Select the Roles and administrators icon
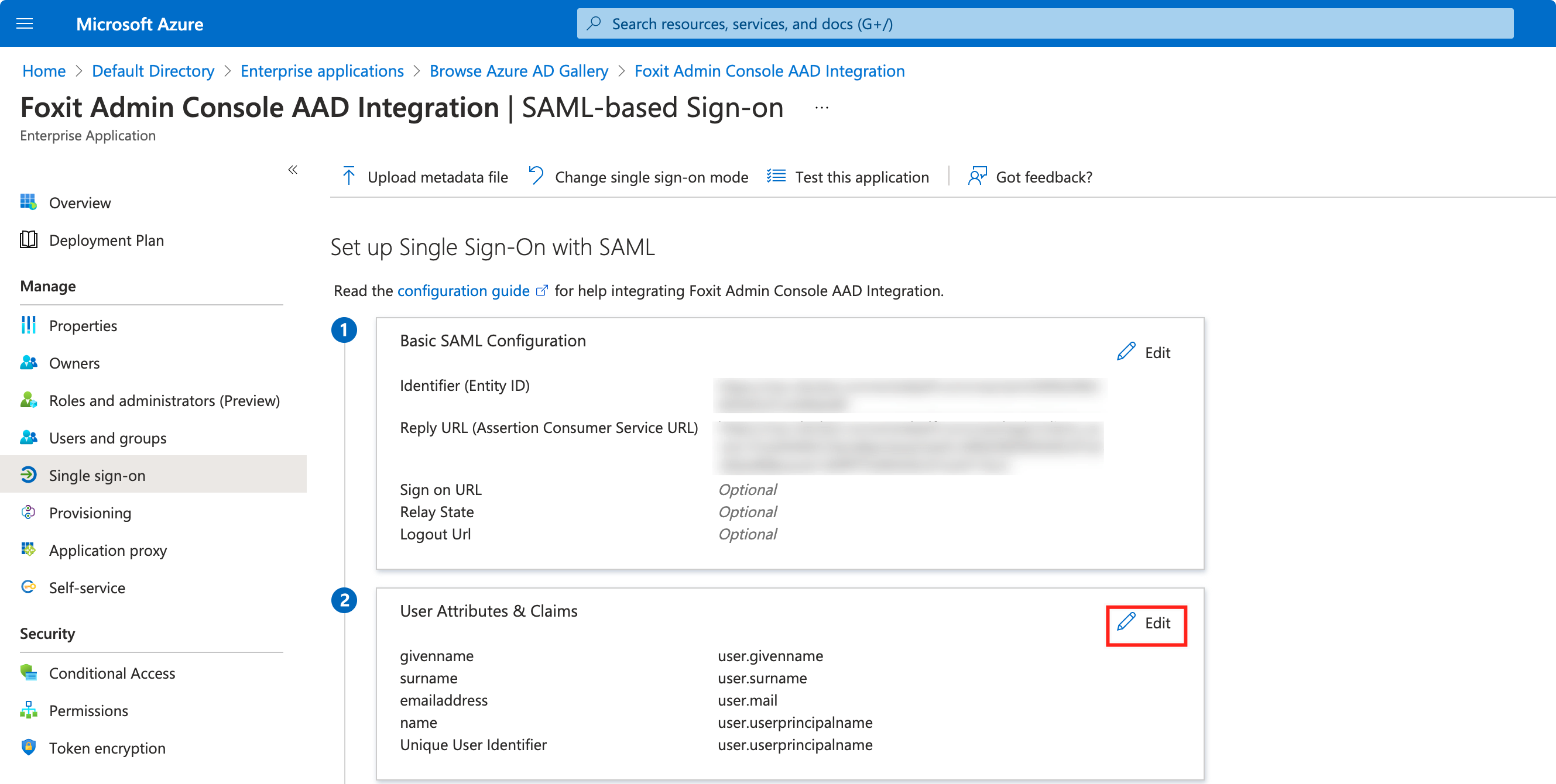Image resolution: width=1556 pixels, height=784 pixels. click(x=28, y=400)
